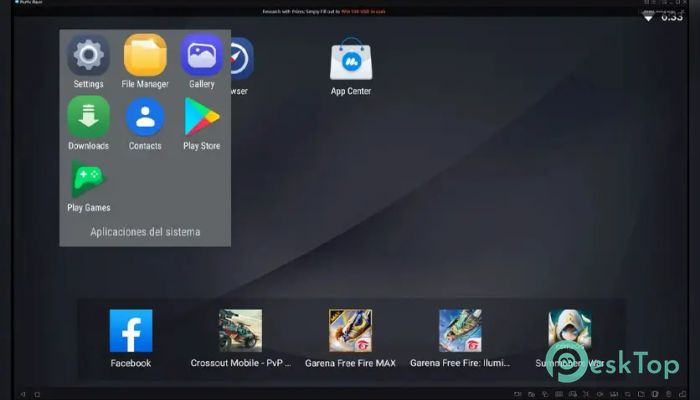The width and height of the screenshot is (700, 400).
Task: Tap the Android back triangle button
Action: (23, 394)
